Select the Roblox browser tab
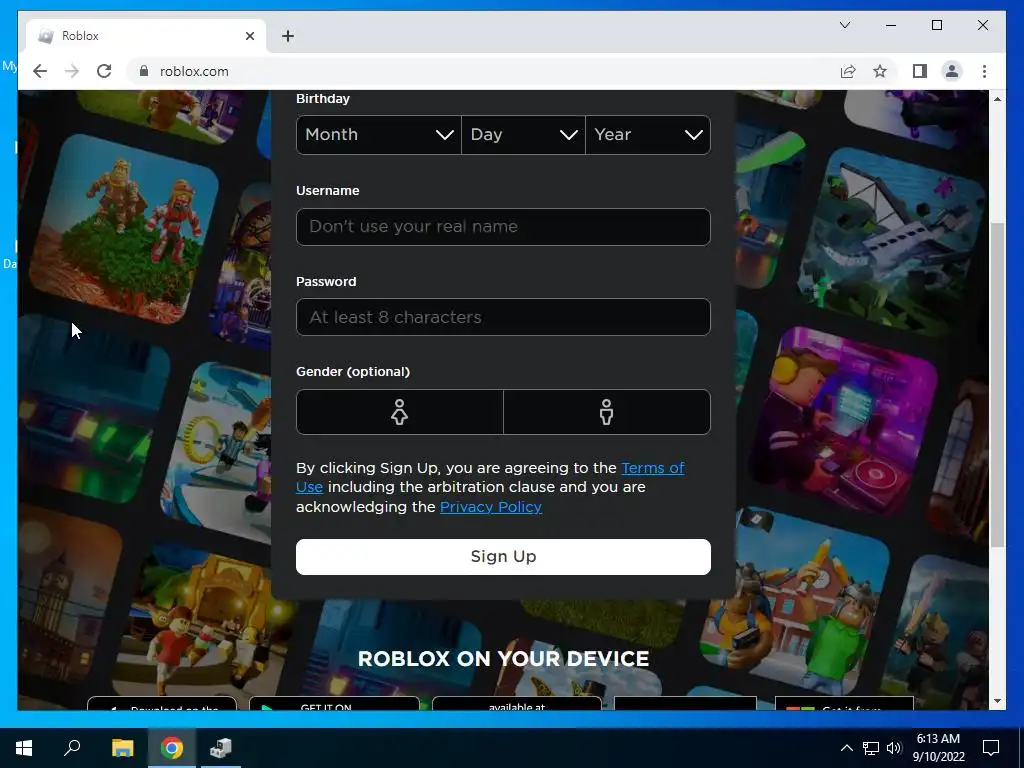This screenshot has height=768, width=1024. pos(145,36)
